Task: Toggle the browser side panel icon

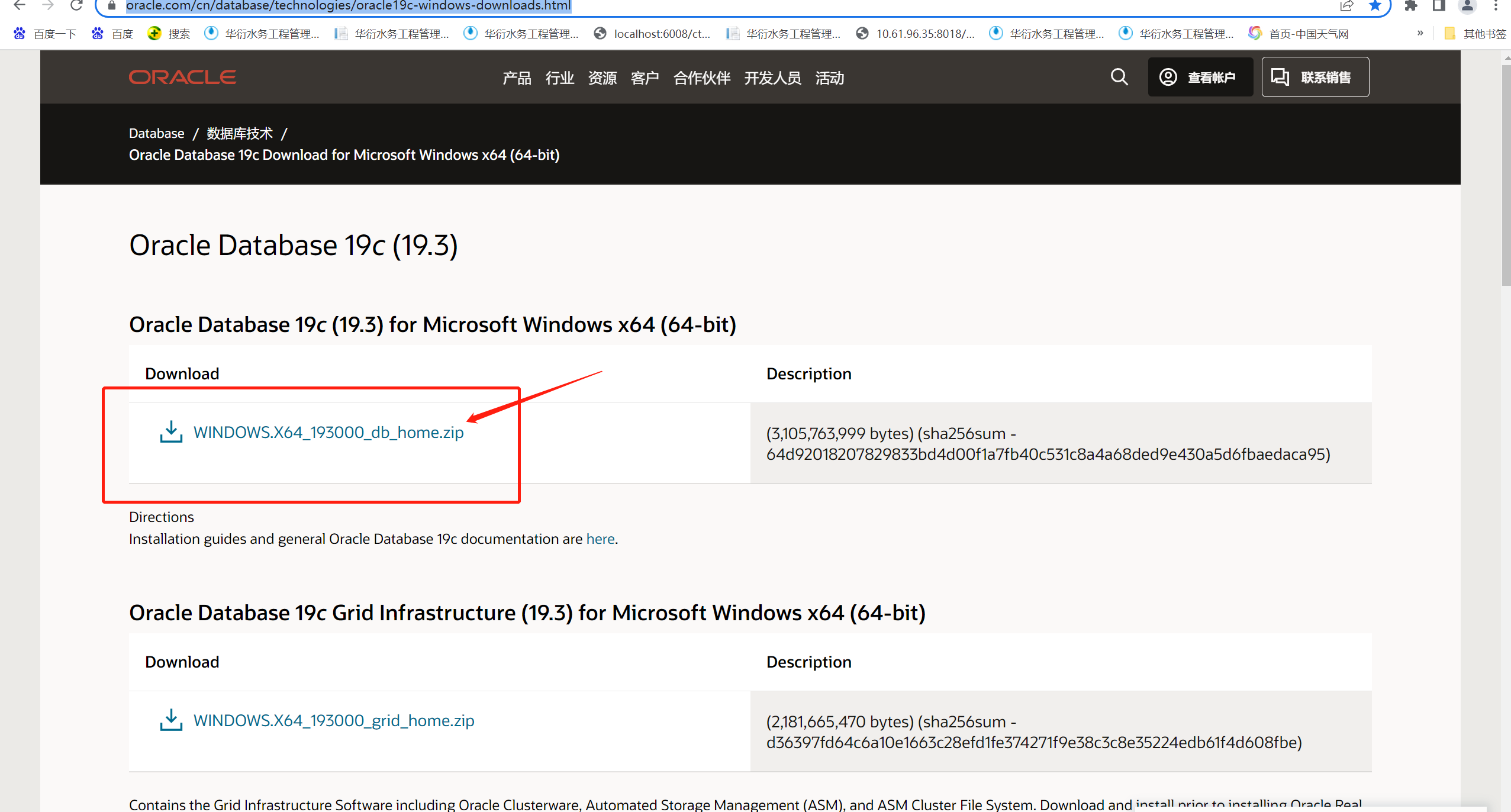Action: (1439, 6)
